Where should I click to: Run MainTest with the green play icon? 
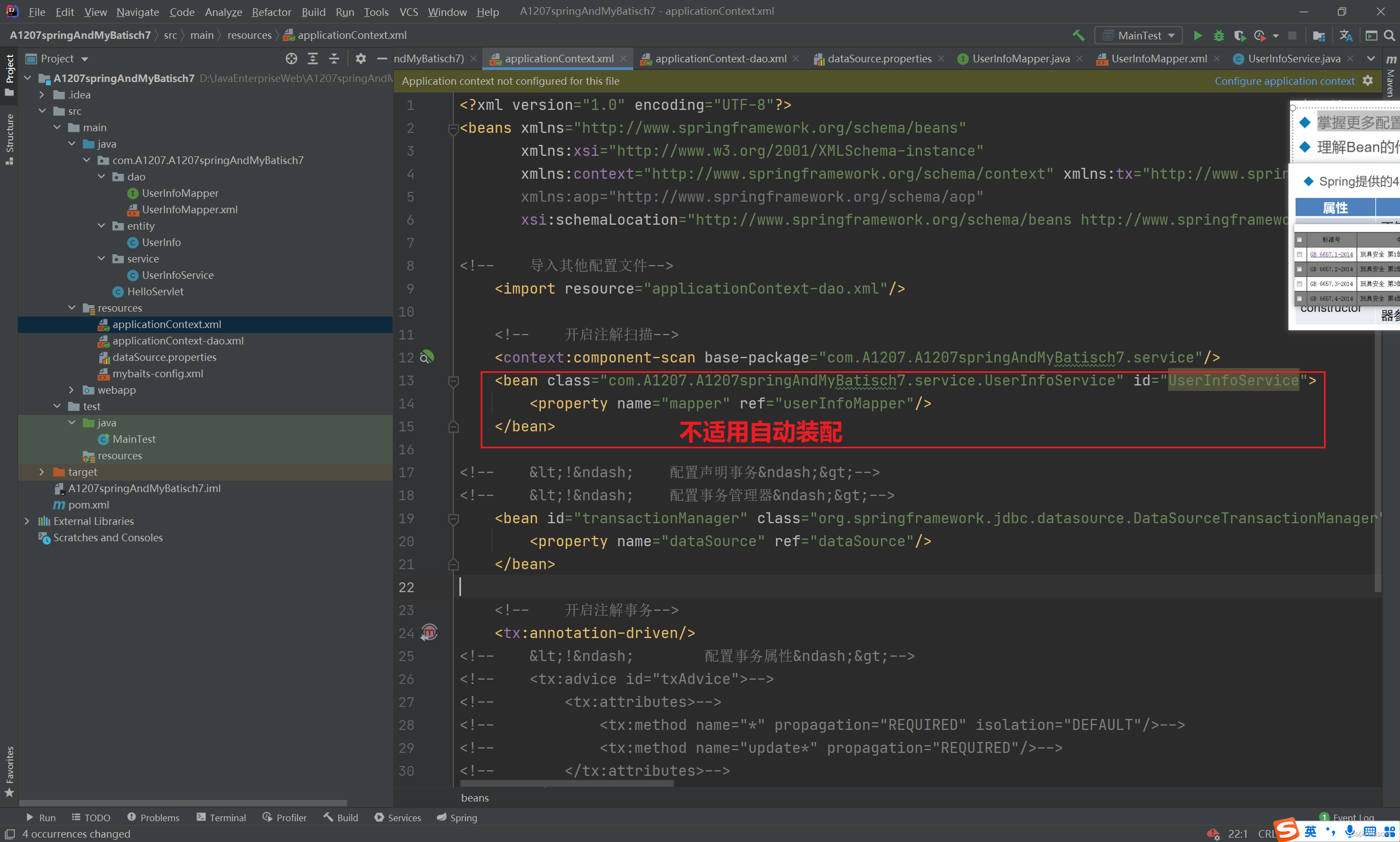(x=1198, y=35)
